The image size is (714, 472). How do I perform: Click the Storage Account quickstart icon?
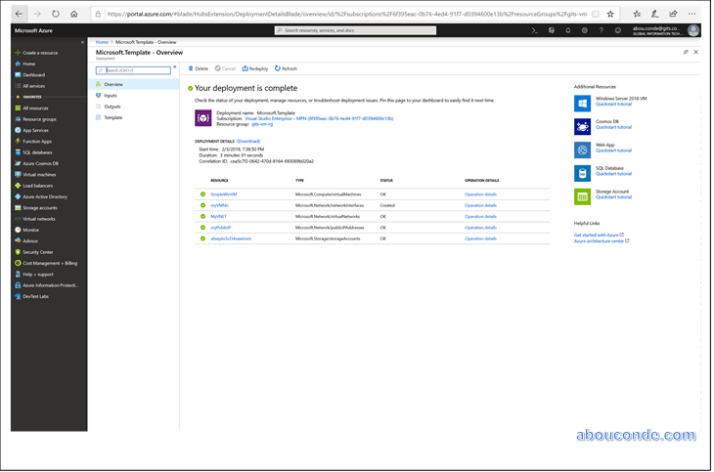(582, 197)
